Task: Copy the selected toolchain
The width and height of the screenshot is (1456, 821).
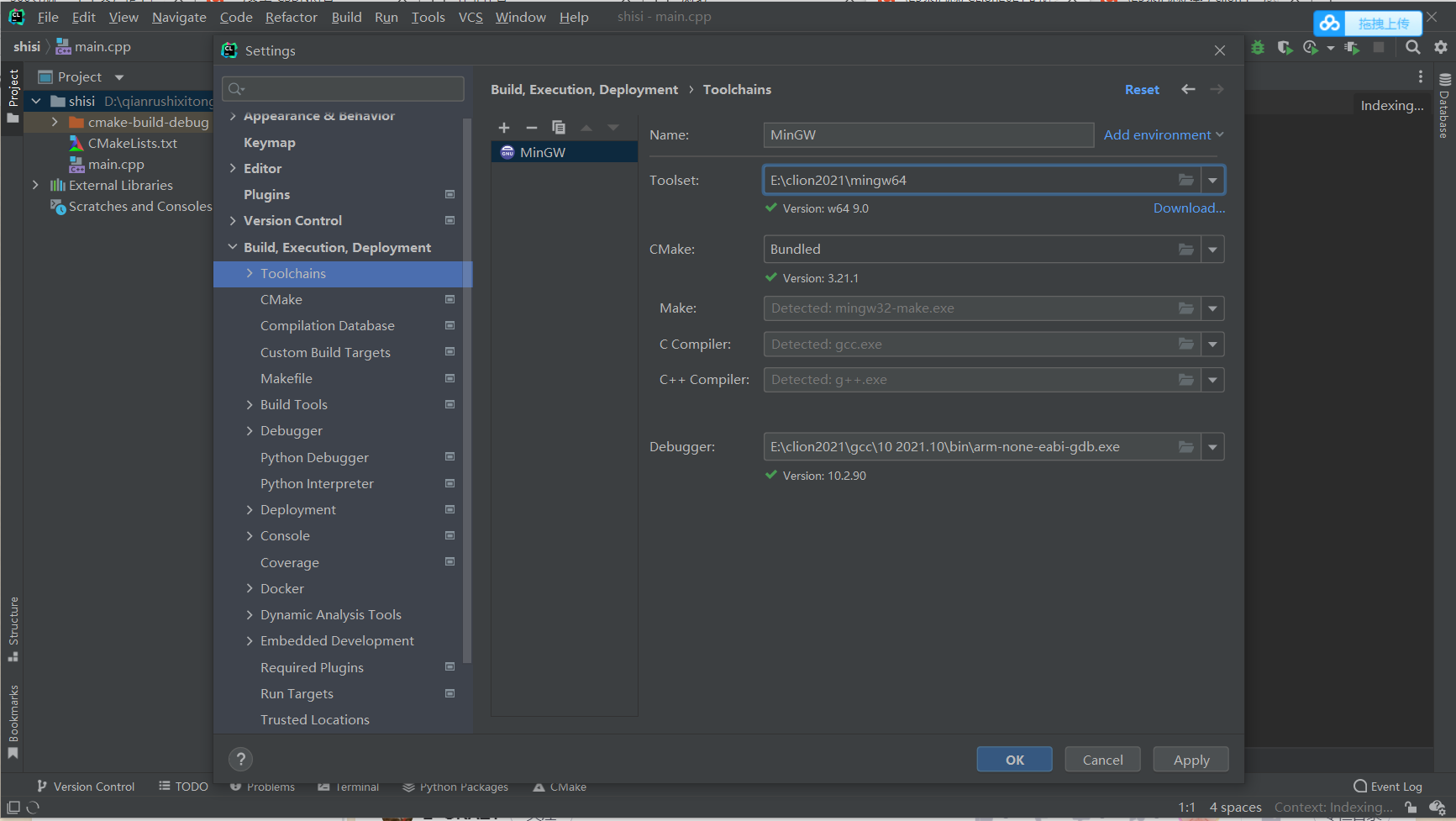Action: click(559, 128)
